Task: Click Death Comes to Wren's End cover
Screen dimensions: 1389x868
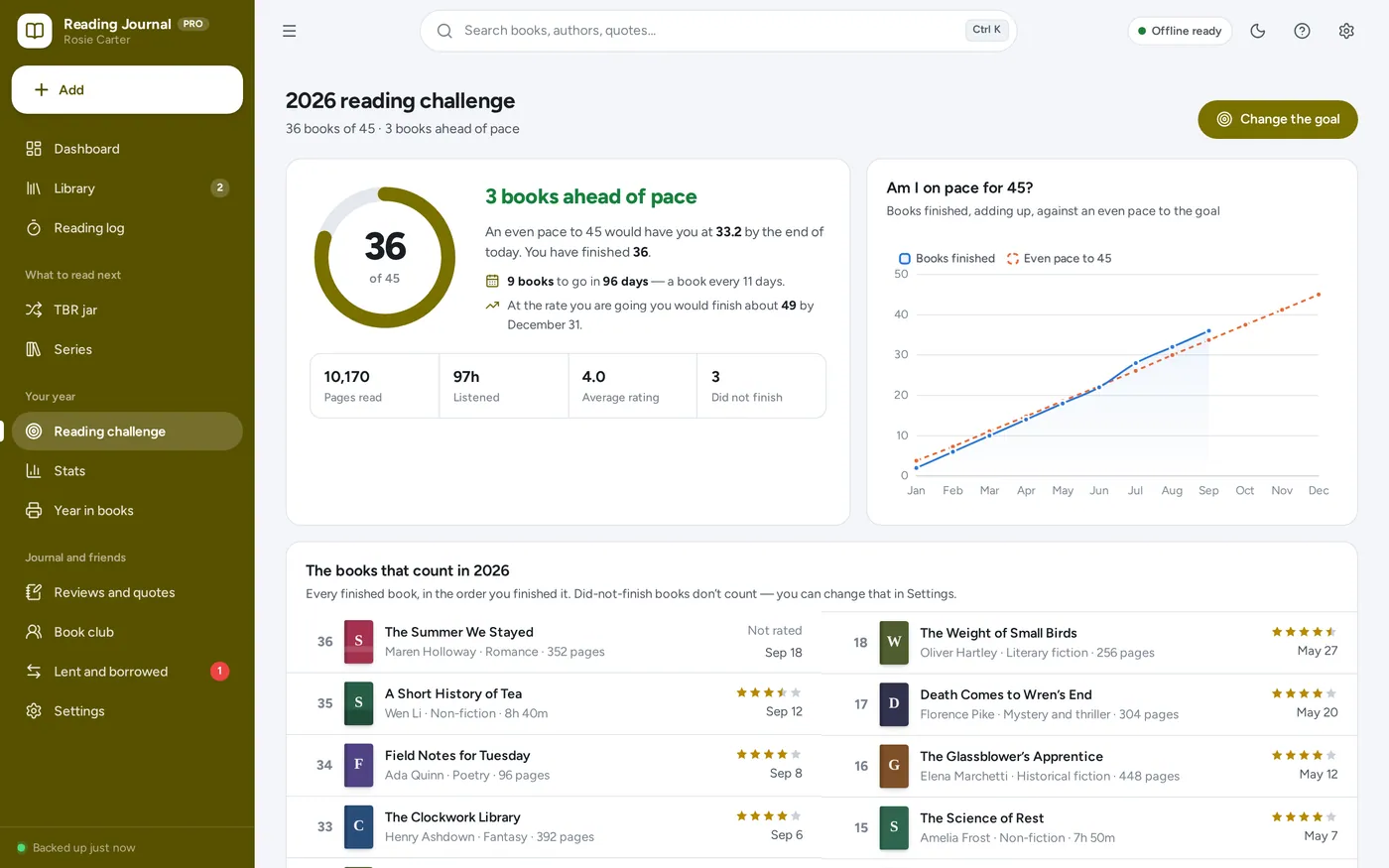Action: coord(894,704)
